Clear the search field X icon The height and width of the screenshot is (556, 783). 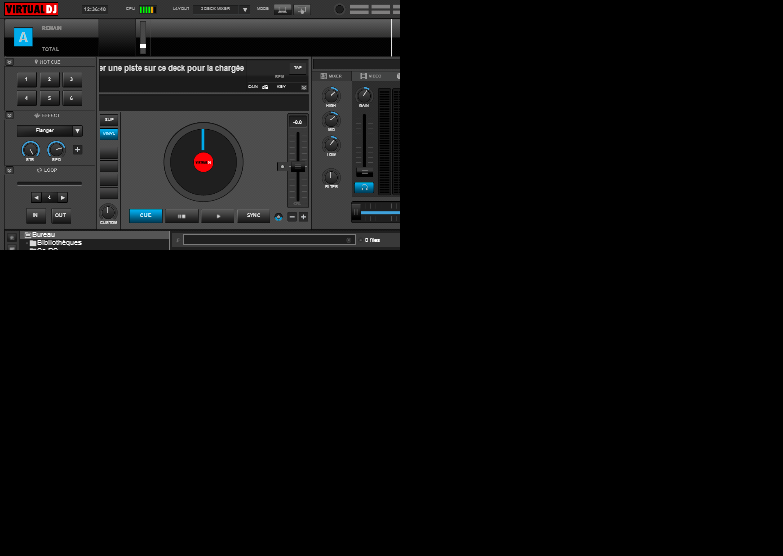tap(349, 240)
